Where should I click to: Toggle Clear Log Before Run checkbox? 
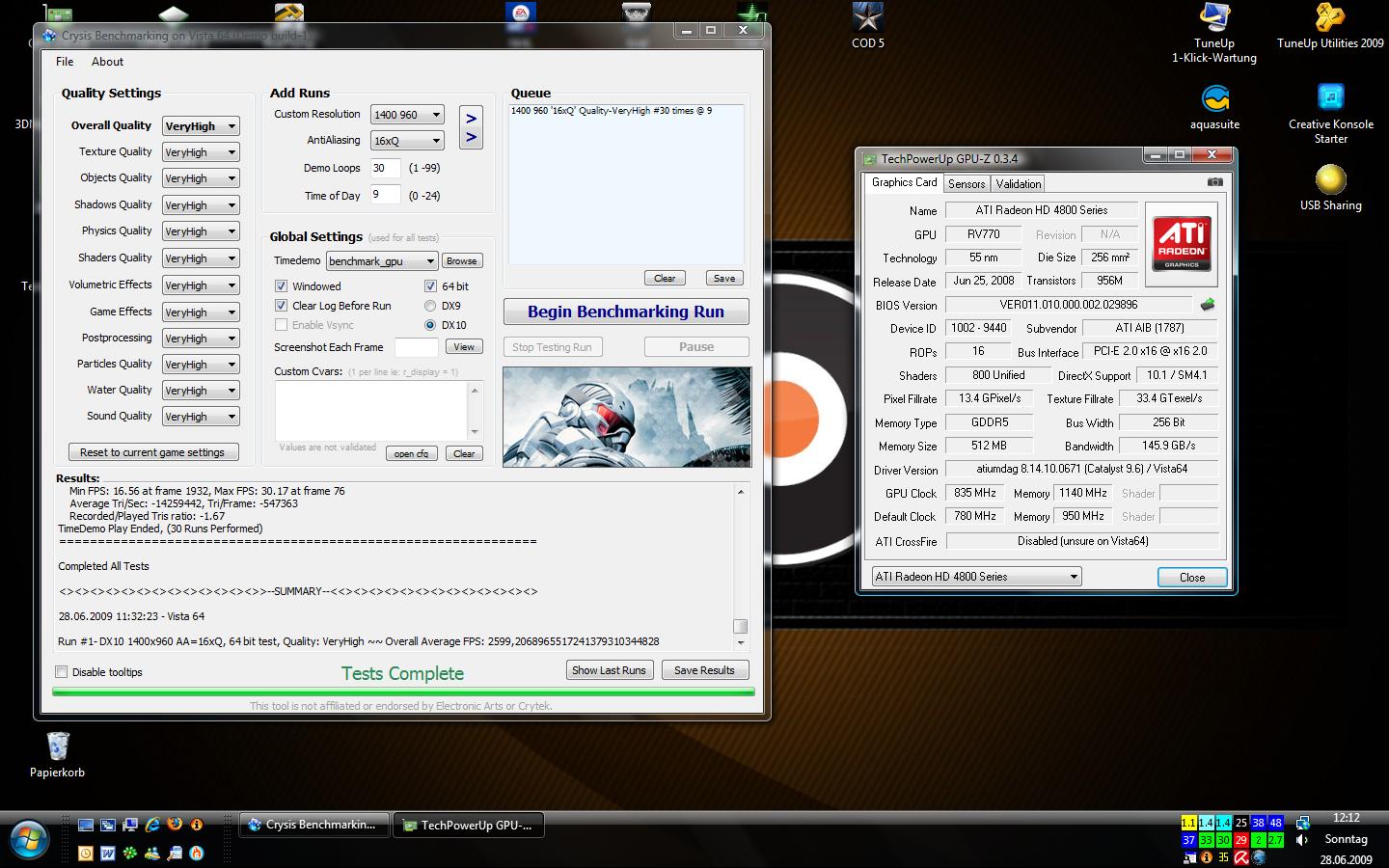[281, 305]
